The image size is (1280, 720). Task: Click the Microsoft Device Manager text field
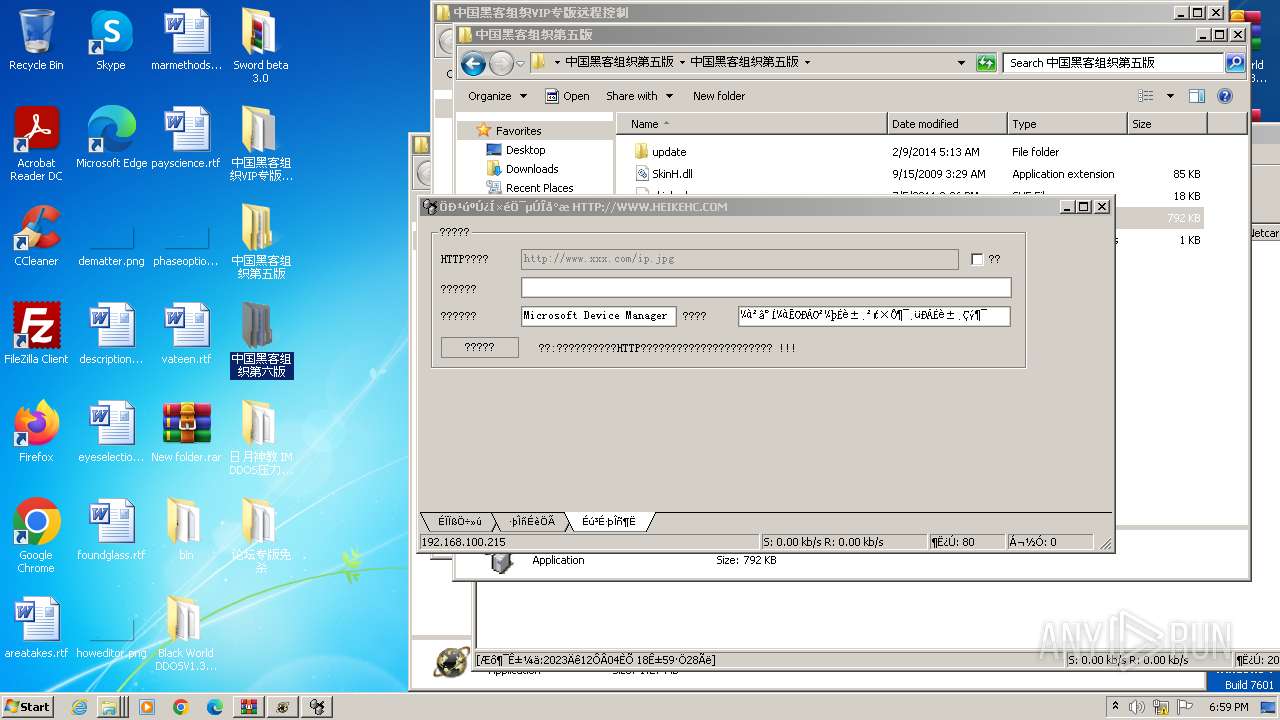599,315
